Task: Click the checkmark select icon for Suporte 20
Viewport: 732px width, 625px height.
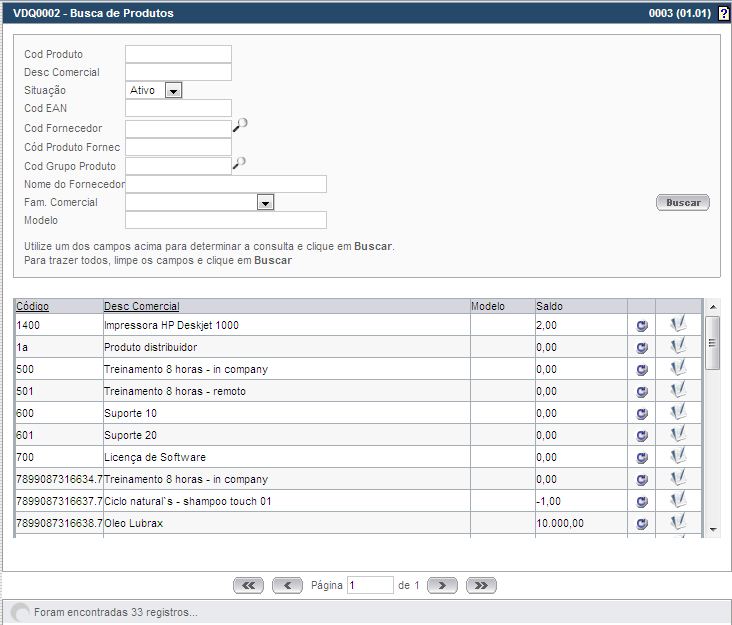Action: 678,434
